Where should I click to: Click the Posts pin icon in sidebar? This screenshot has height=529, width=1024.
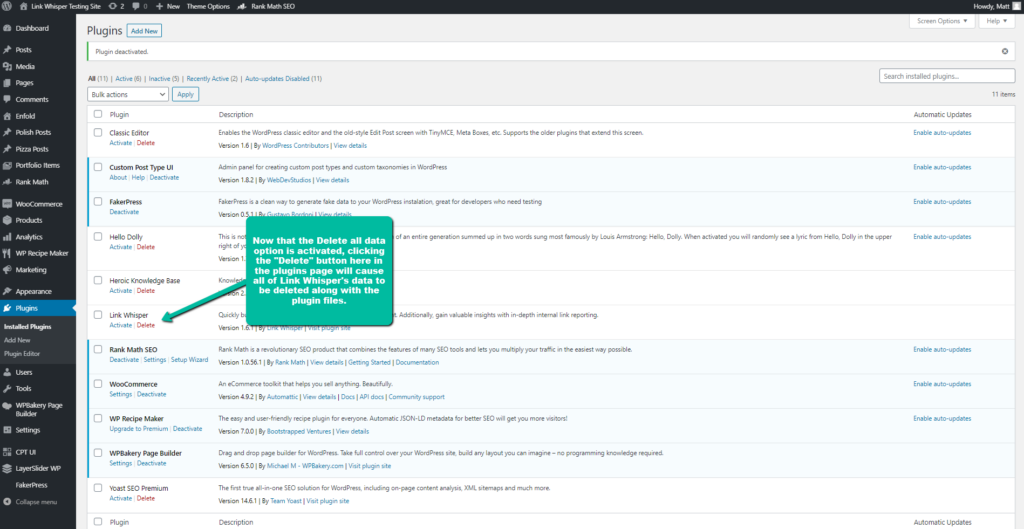click(7, 50)
